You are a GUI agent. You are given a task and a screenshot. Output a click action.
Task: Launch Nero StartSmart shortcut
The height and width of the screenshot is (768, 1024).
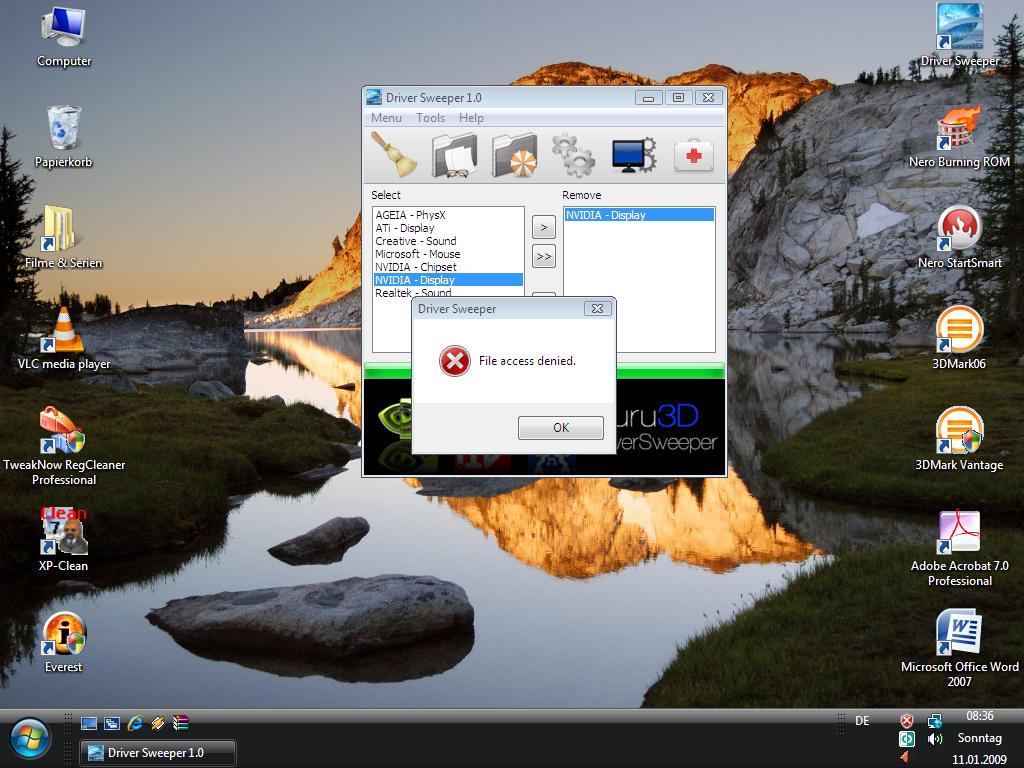[x=959, y=238]
